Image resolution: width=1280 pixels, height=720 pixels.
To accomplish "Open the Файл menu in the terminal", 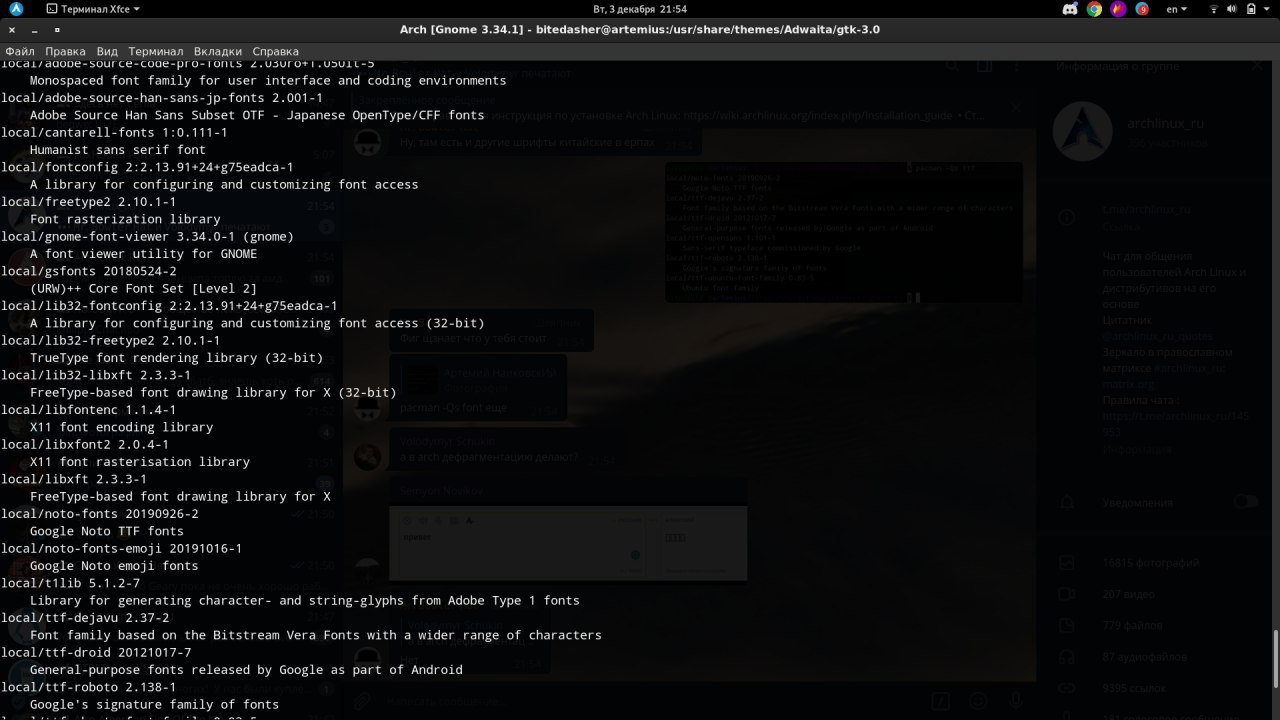I will pyautogui.click(x=20, y=51).
